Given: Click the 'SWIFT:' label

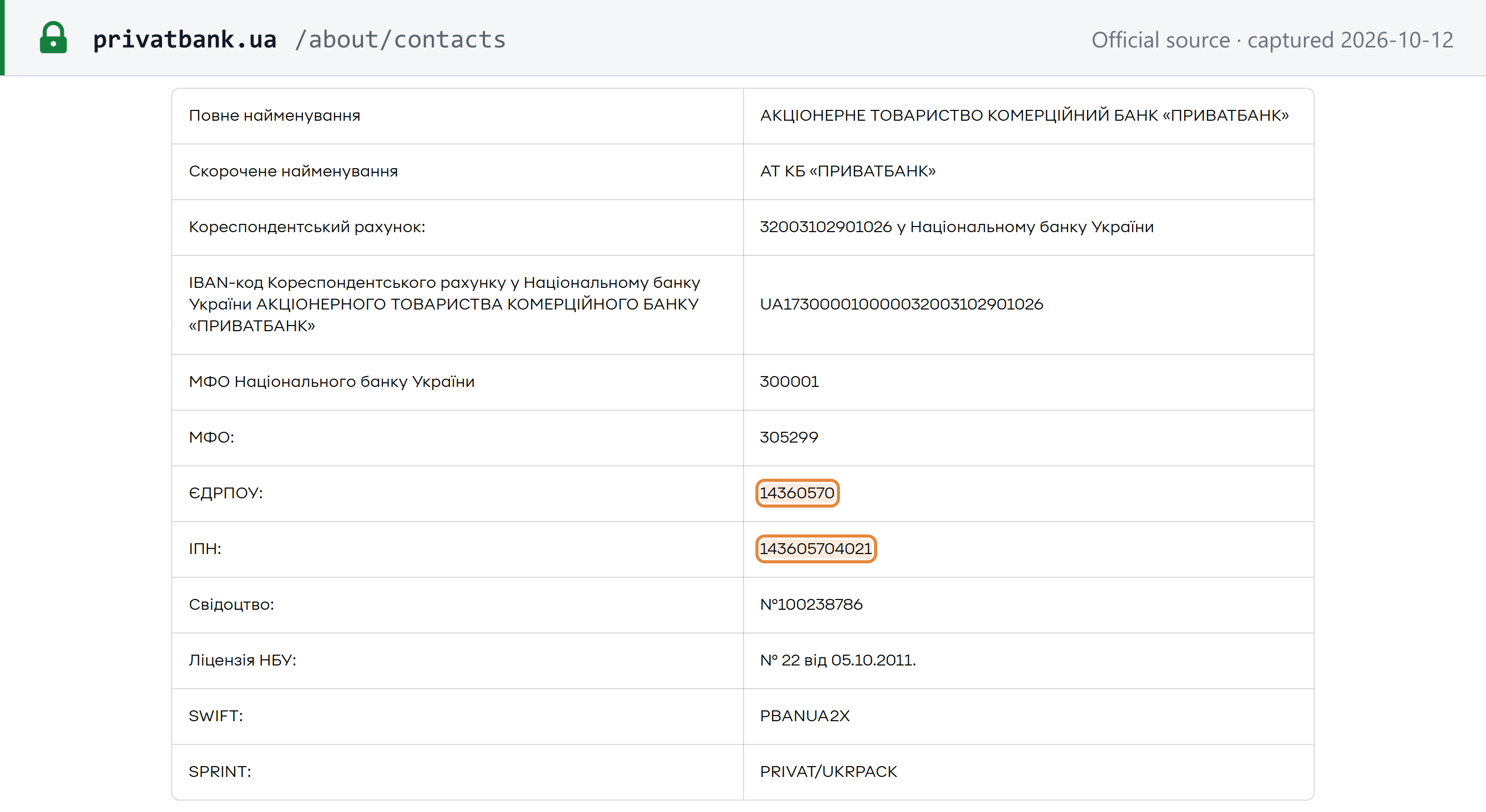Looking at the screenshot, I should coord(216,716).
